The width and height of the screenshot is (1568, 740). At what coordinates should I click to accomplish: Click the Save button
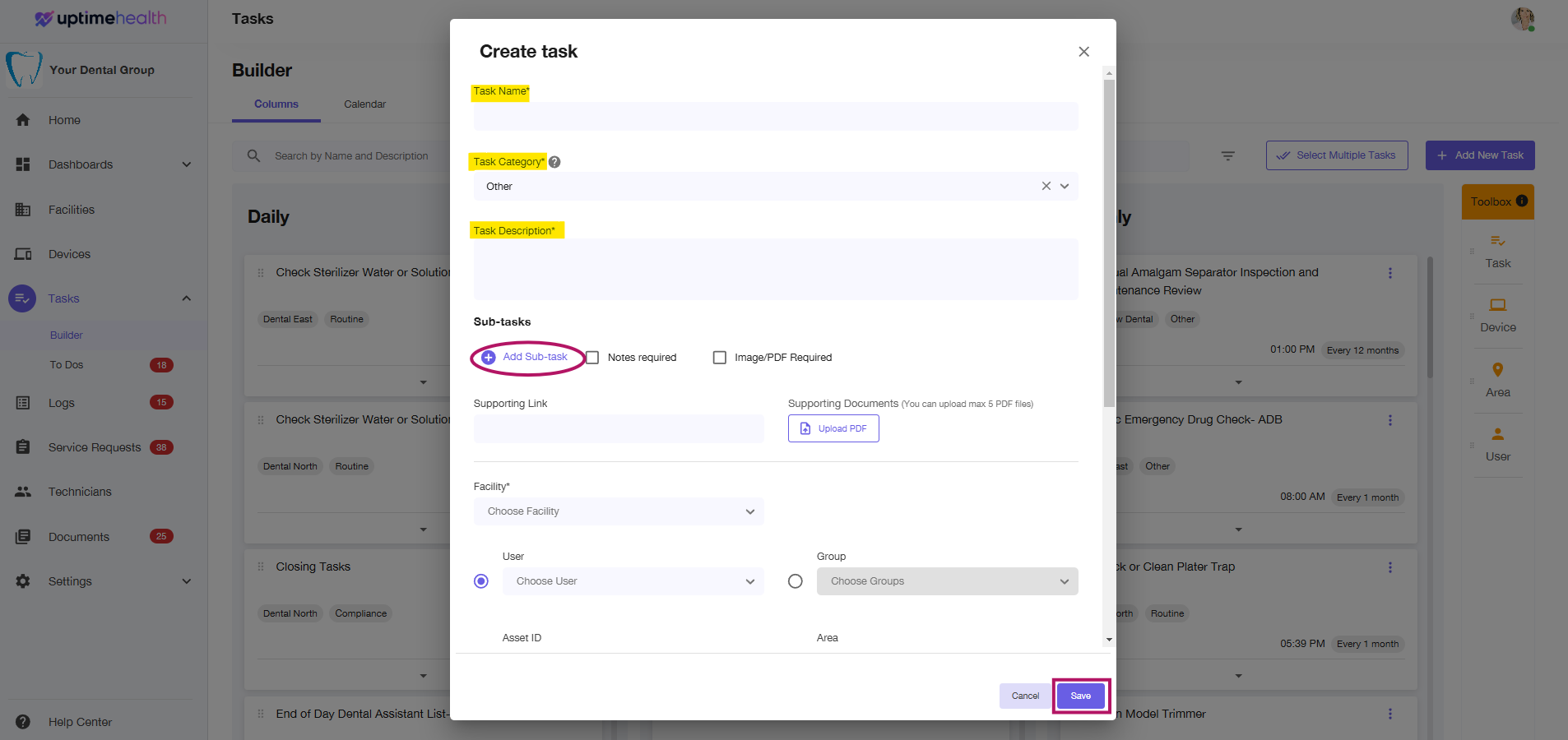[1081, 696]
